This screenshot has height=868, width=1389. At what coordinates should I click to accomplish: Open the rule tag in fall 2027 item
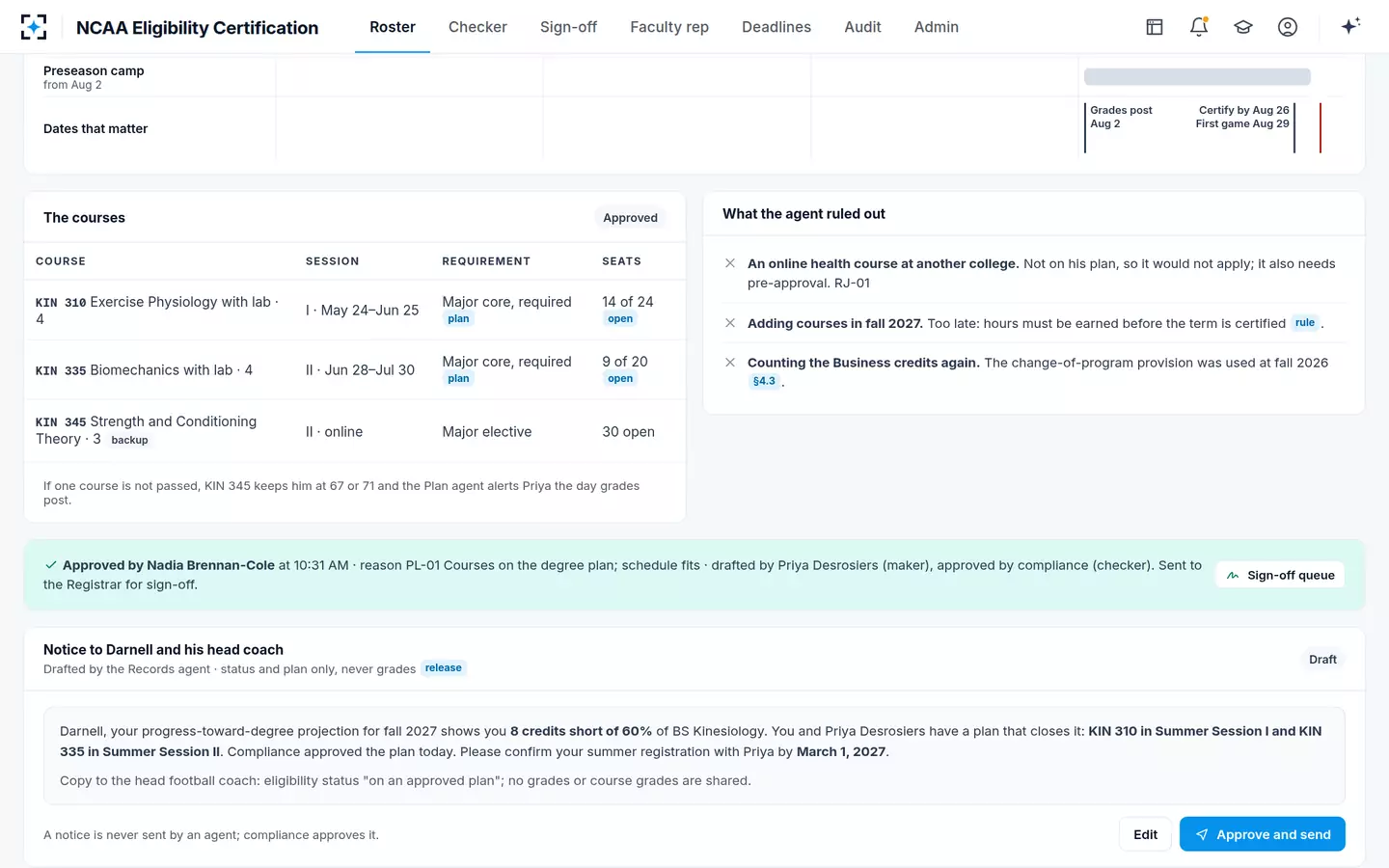click(1305, 323)
